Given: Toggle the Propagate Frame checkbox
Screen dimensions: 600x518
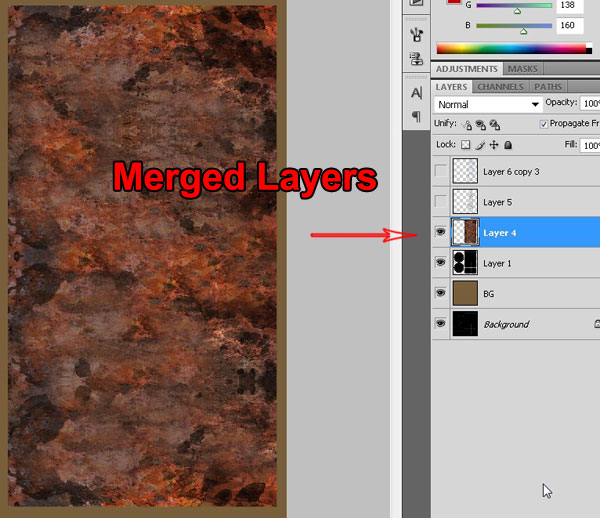Looking at the screenshot, I should point(543,124).
